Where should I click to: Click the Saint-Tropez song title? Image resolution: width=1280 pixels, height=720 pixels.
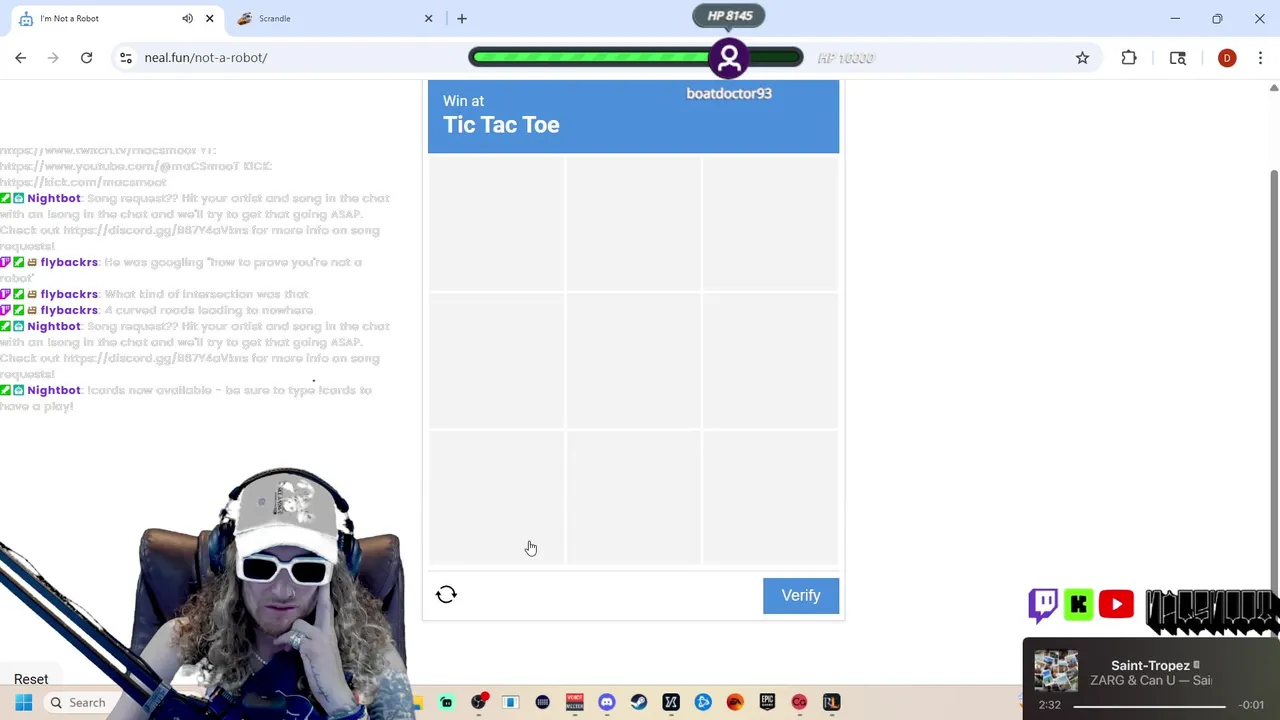point(1150,665)
